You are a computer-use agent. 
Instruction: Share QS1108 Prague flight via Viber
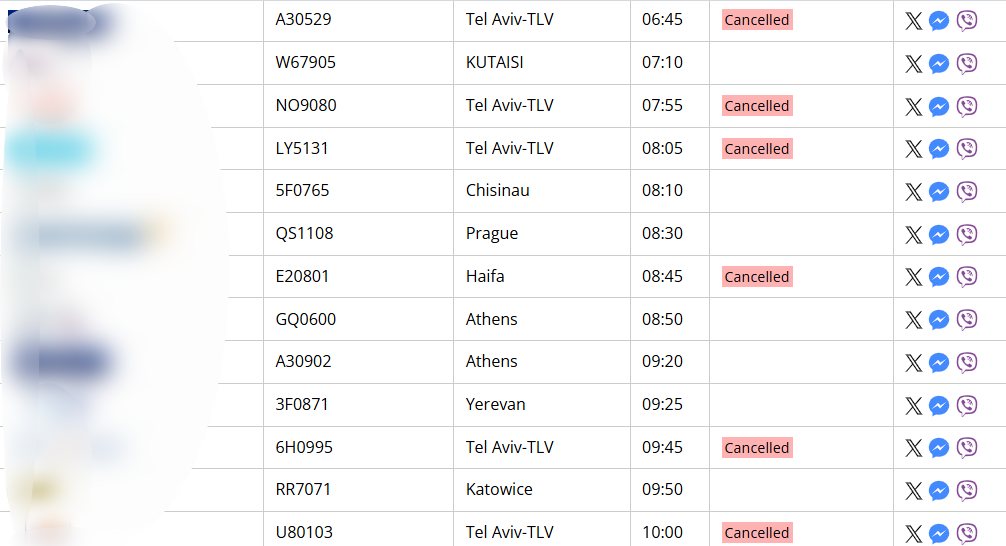(x=967, y=234)
